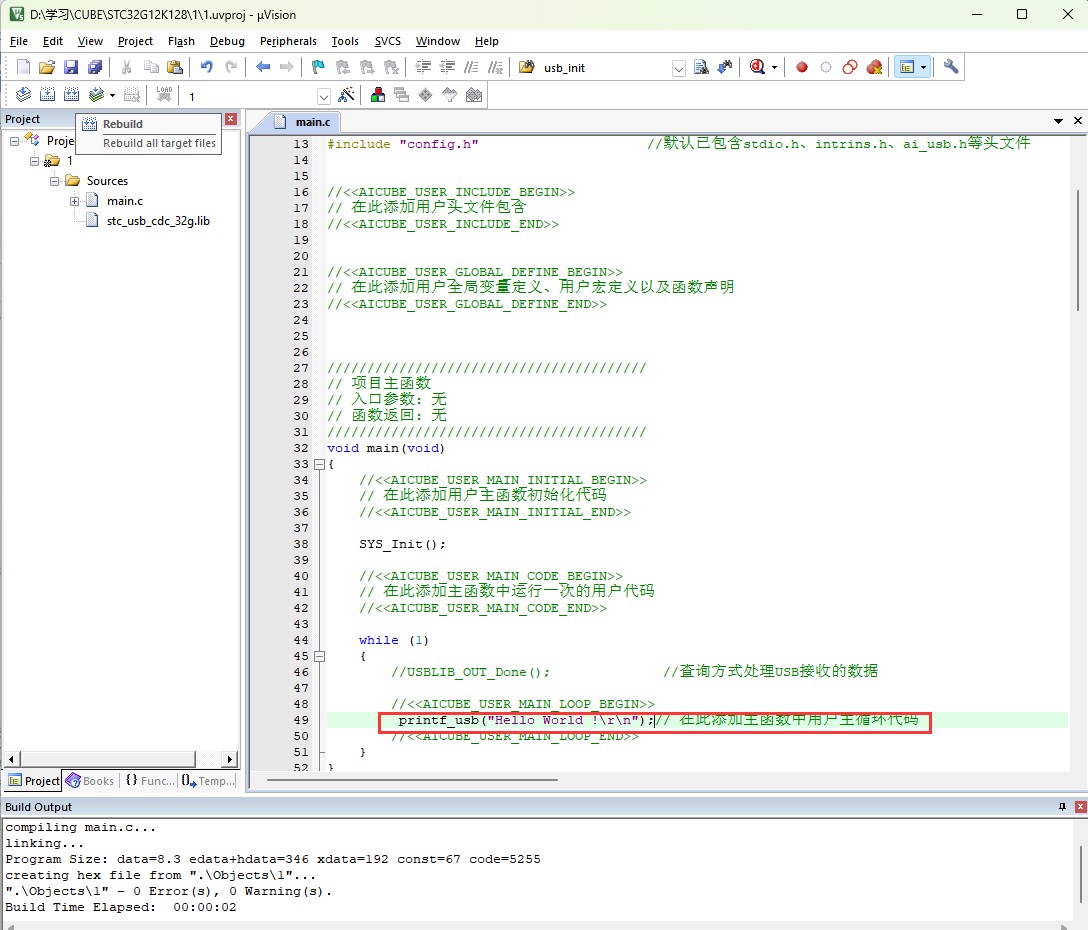Screen dimensions: 1088x930
Task: Insert or remove breakpoint red dot
Action: click(x=802, y=67)
